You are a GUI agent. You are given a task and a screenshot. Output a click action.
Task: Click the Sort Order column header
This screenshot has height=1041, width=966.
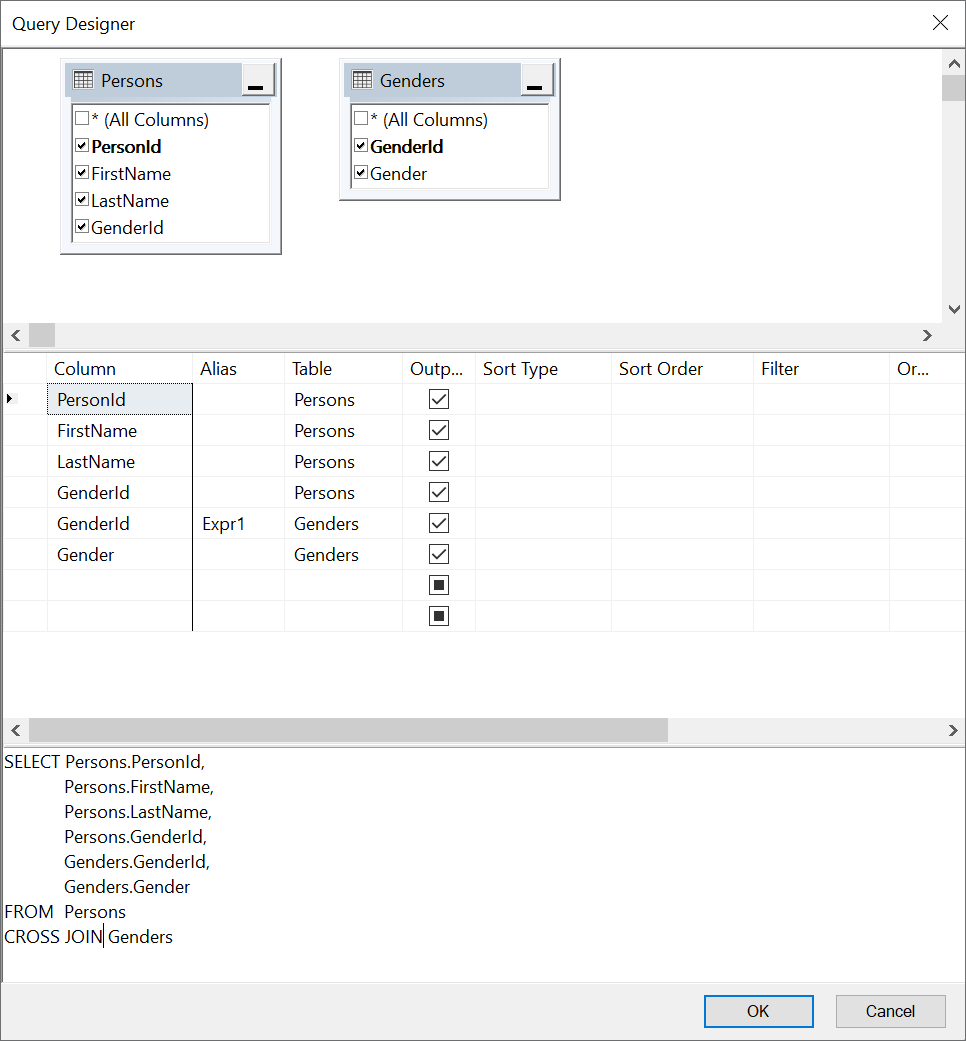tap(683, 368)
